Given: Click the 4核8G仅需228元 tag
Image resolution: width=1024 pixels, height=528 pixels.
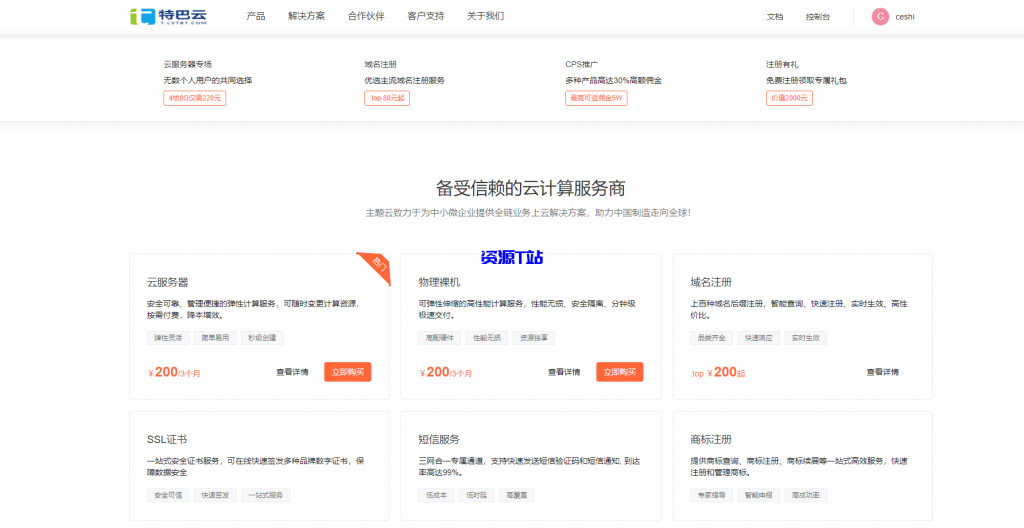Looking at the screenshot, I should [x=195, y=98].
